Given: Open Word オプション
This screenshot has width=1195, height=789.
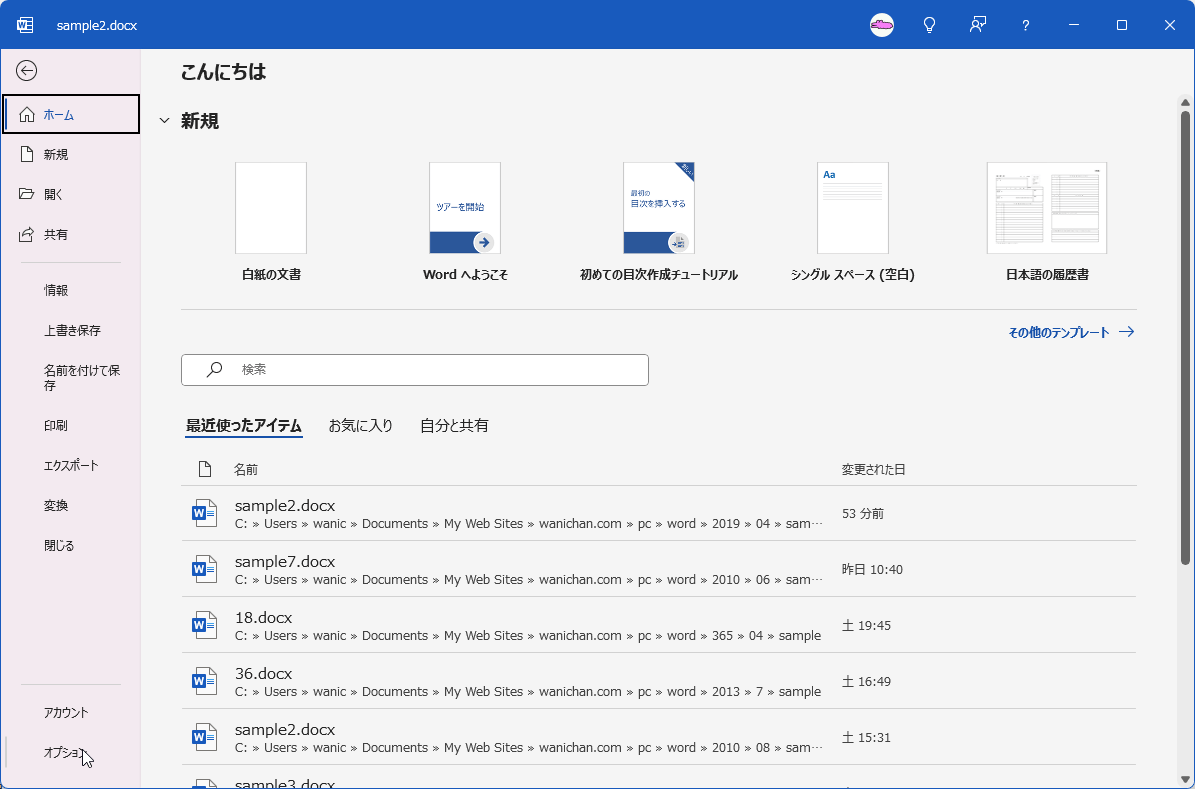Looking at the screenshot, I should tap(71, 752).
